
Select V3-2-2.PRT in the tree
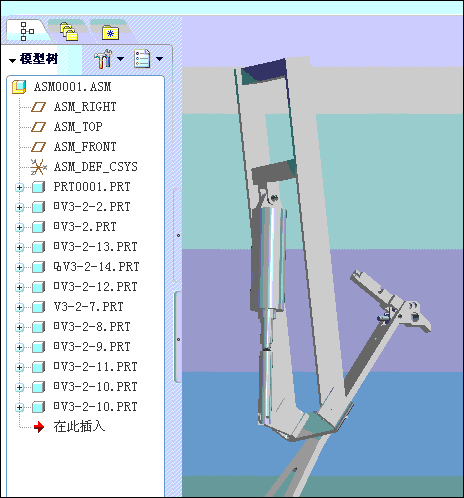coord(92,207)
